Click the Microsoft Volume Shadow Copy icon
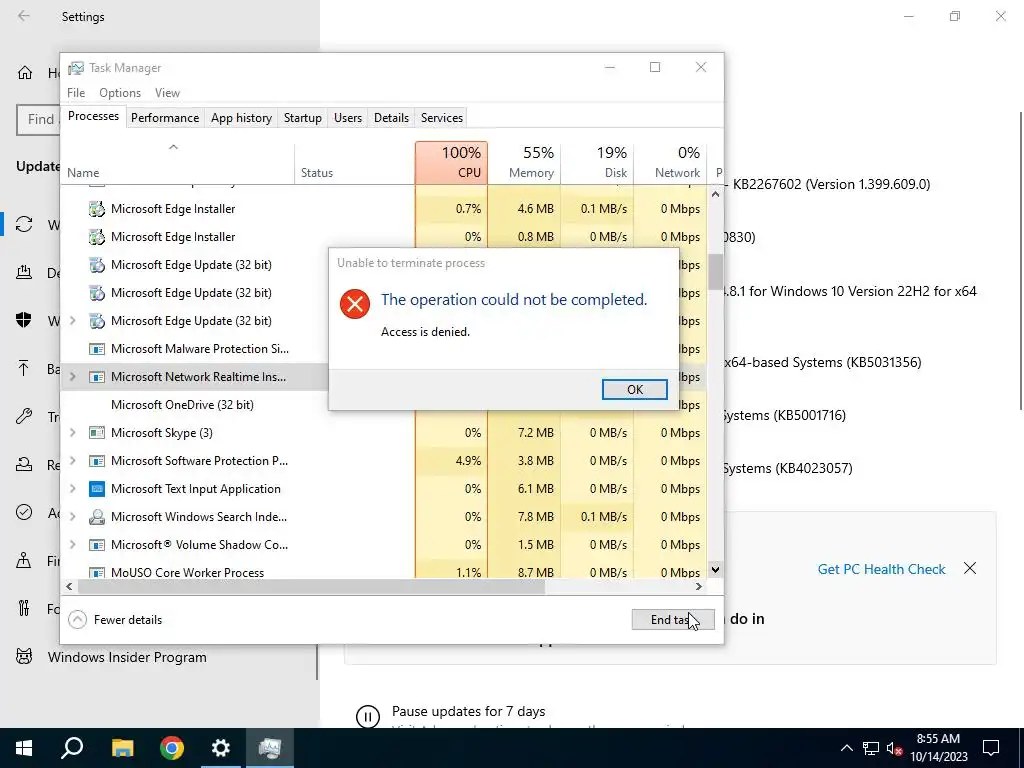 pos(97,545)
